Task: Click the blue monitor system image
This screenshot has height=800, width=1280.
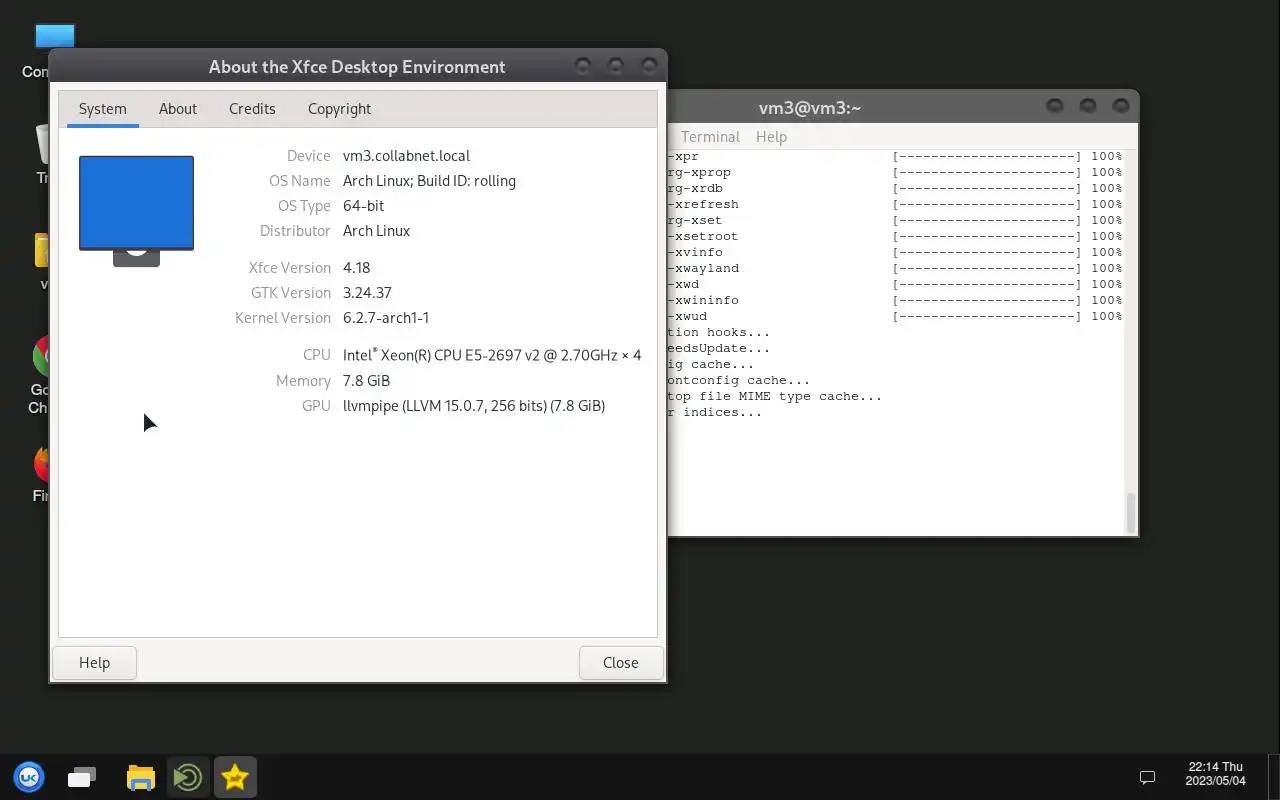Action: 136,211
